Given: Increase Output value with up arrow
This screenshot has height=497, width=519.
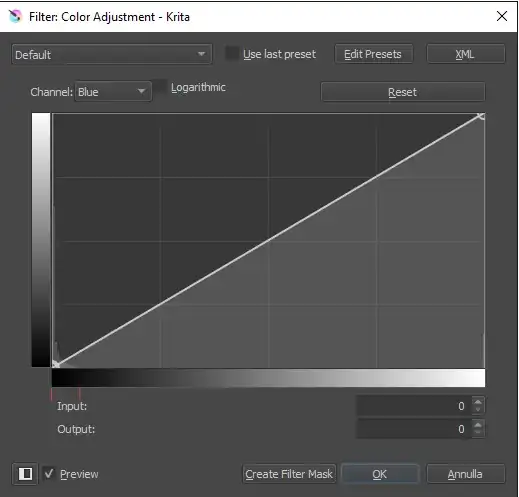Looking at the screenshot, I should coord(478,425).
